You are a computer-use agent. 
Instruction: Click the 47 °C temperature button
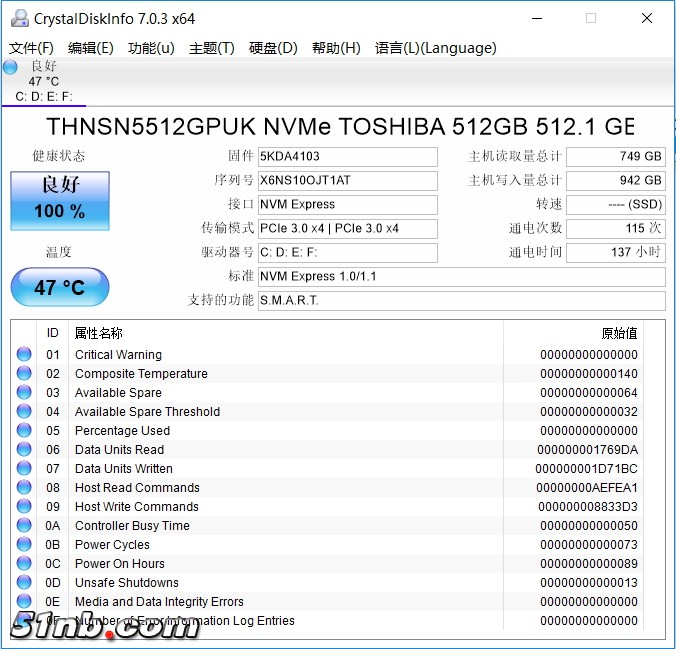(x=60, y=287)
